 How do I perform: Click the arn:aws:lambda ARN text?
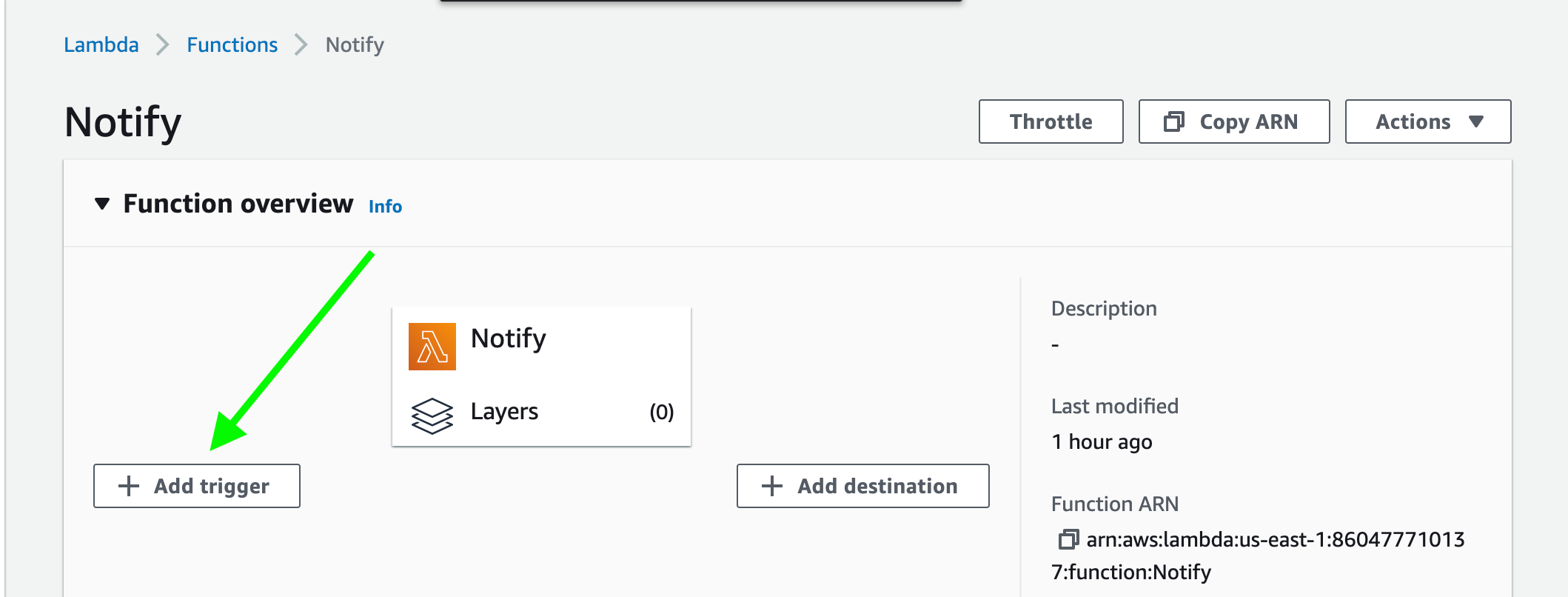click(1275, 539)
